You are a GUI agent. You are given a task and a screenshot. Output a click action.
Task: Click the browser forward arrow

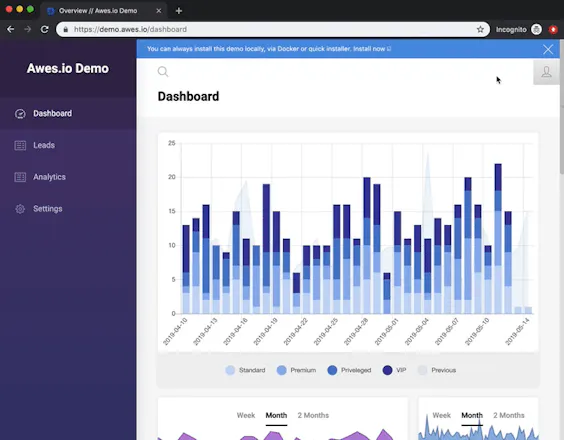pyautogui.click(x=28, y=30)
